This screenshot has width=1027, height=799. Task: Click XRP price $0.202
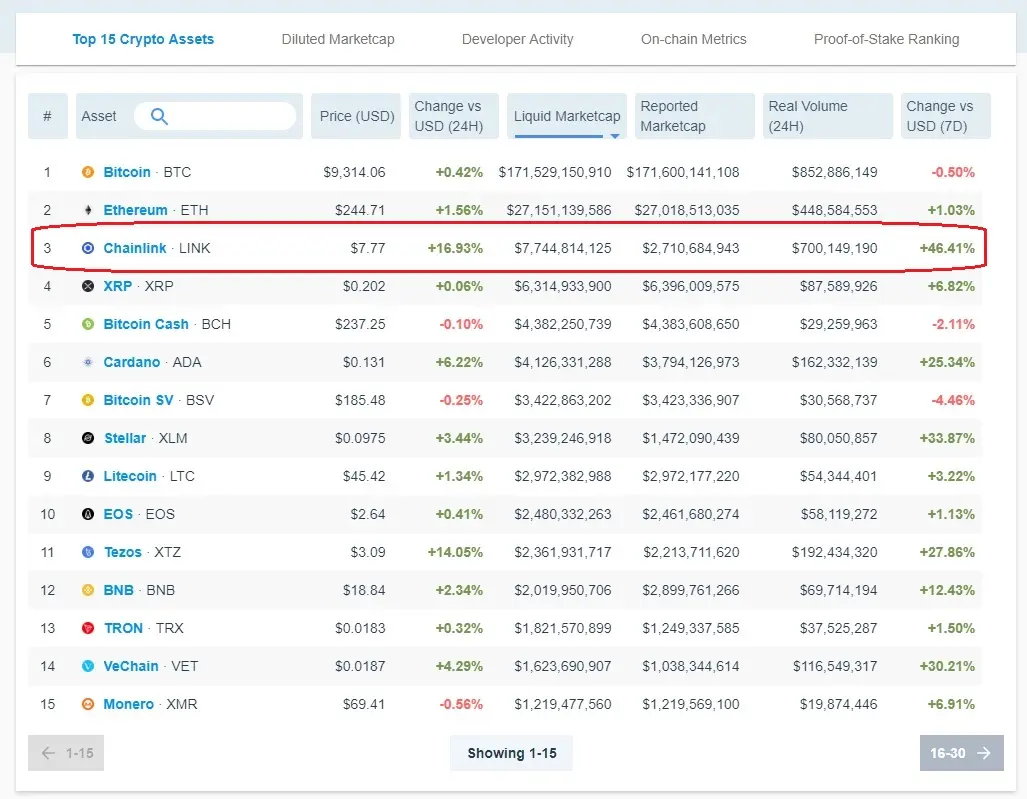[x=364, y=286]
